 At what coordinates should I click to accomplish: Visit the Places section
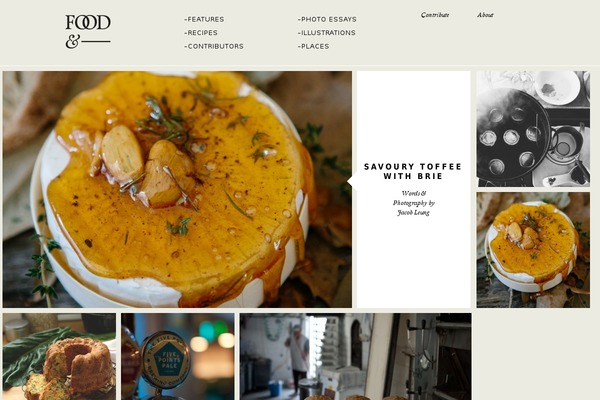[x=313, y=46]
